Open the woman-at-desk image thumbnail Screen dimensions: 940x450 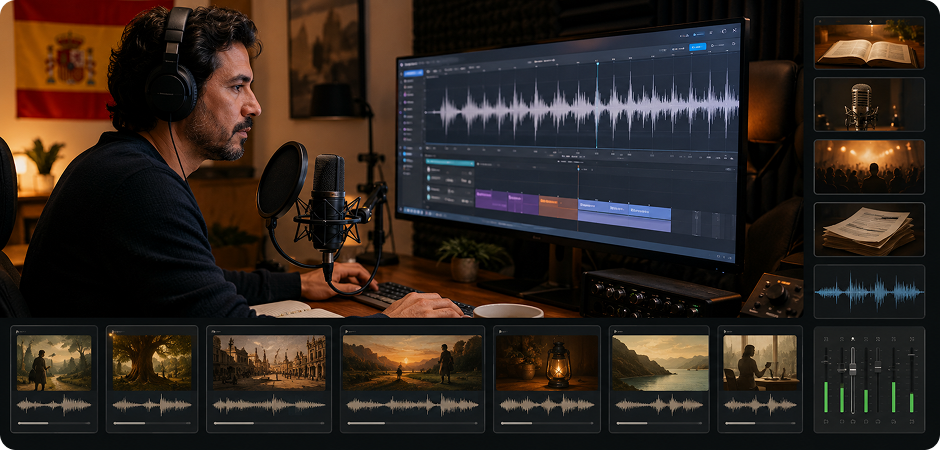[760, 363]
